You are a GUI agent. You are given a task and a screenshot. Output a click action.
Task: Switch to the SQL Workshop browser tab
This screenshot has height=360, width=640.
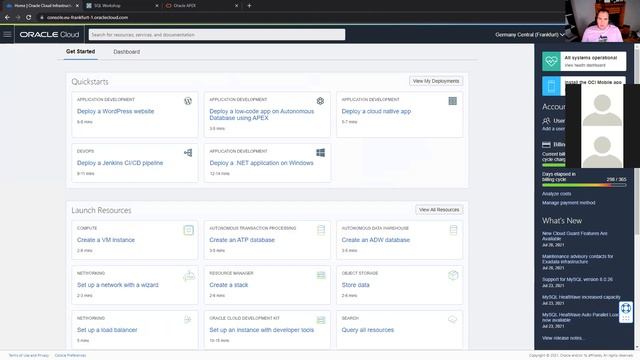point(121,6)
